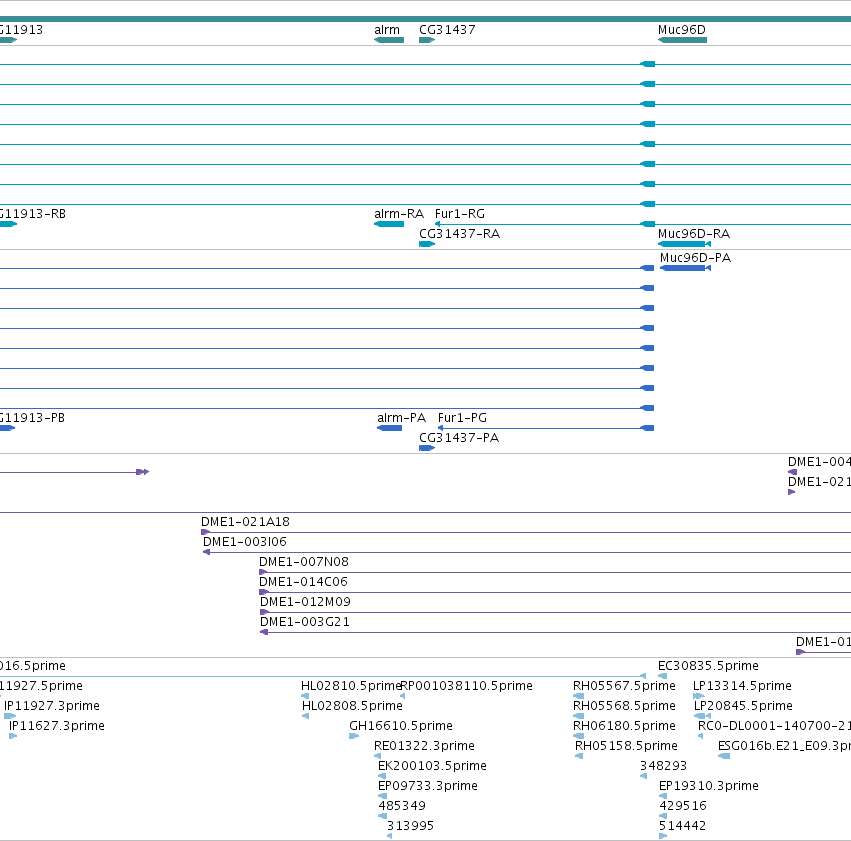Click the DME1-012M09 clone label
The width and height of the screenshot is (851, 841).
(x=306, y=602)
